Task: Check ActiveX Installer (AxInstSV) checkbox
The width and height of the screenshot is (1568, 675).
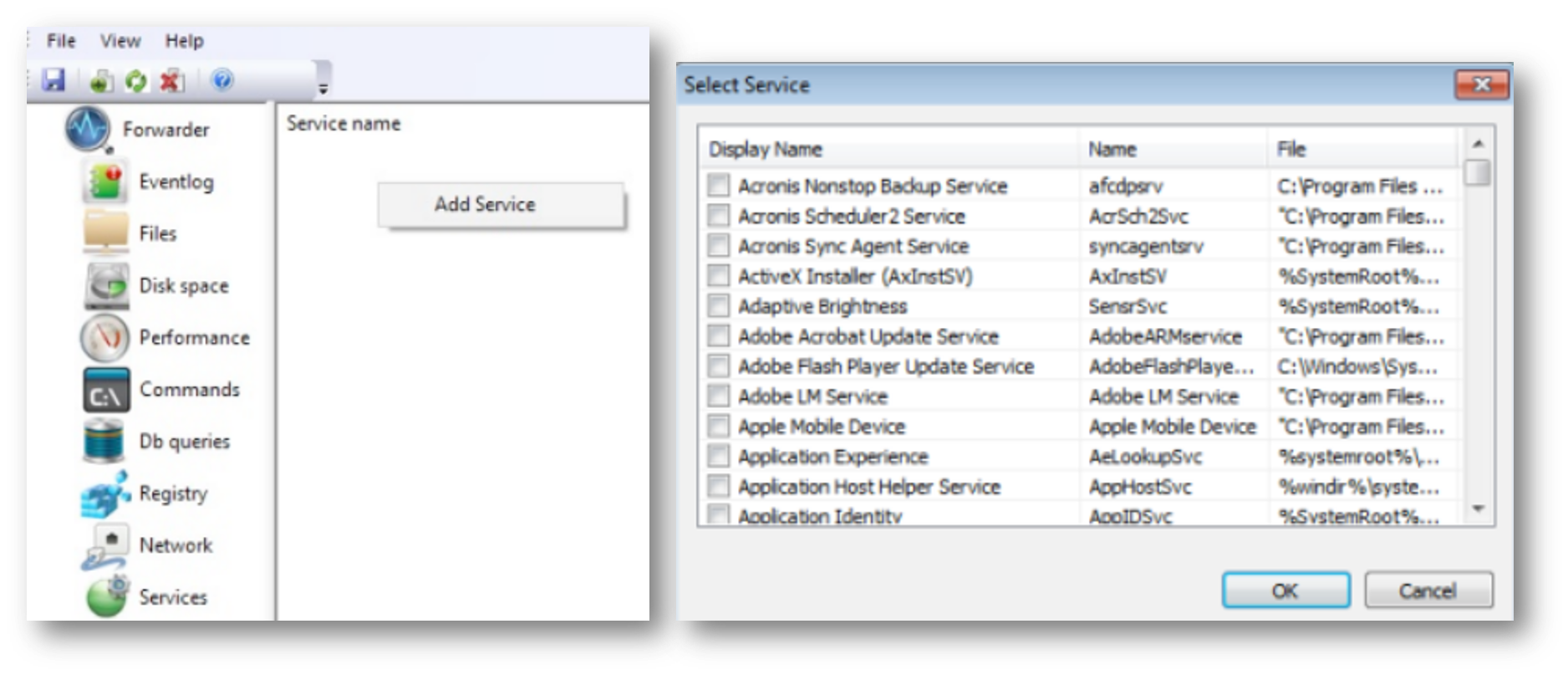Action: 718,275
